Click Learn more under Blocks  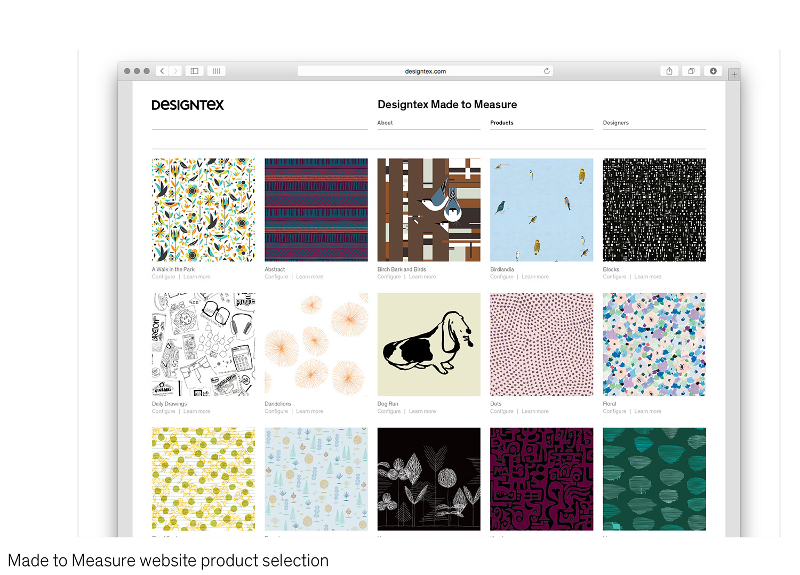[648, 277]
